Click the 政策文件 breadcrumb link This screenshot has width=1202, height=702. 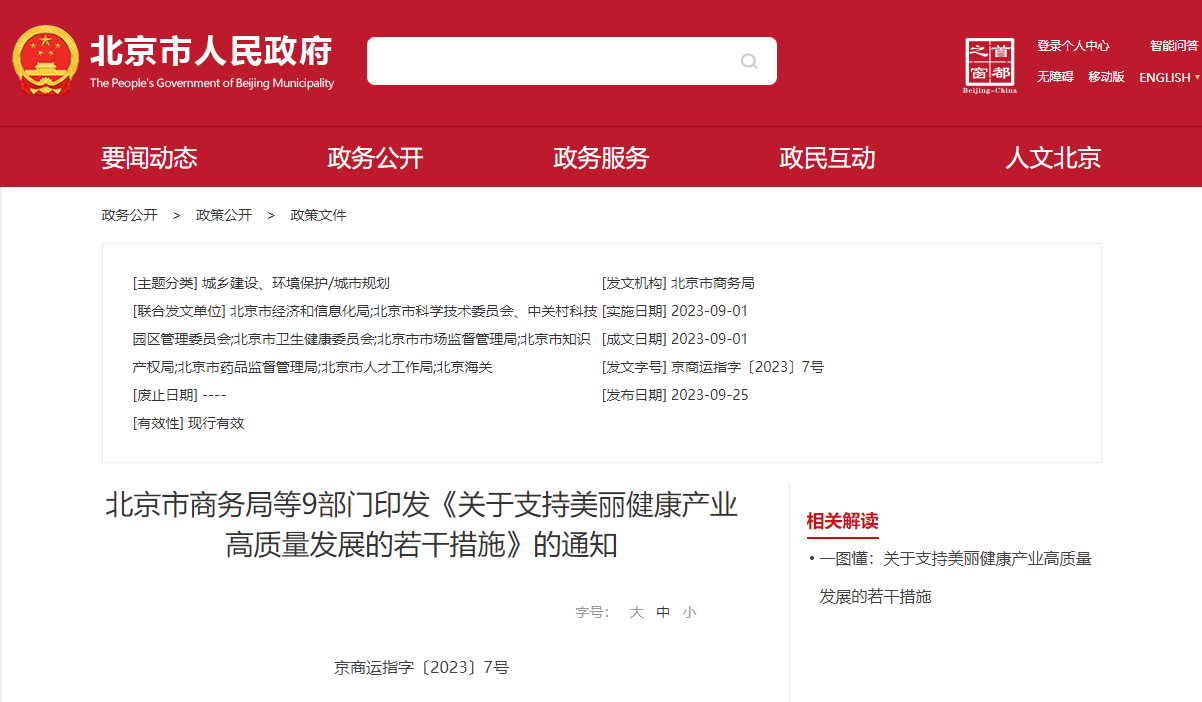pyautogui.click(x=317, y=215)
